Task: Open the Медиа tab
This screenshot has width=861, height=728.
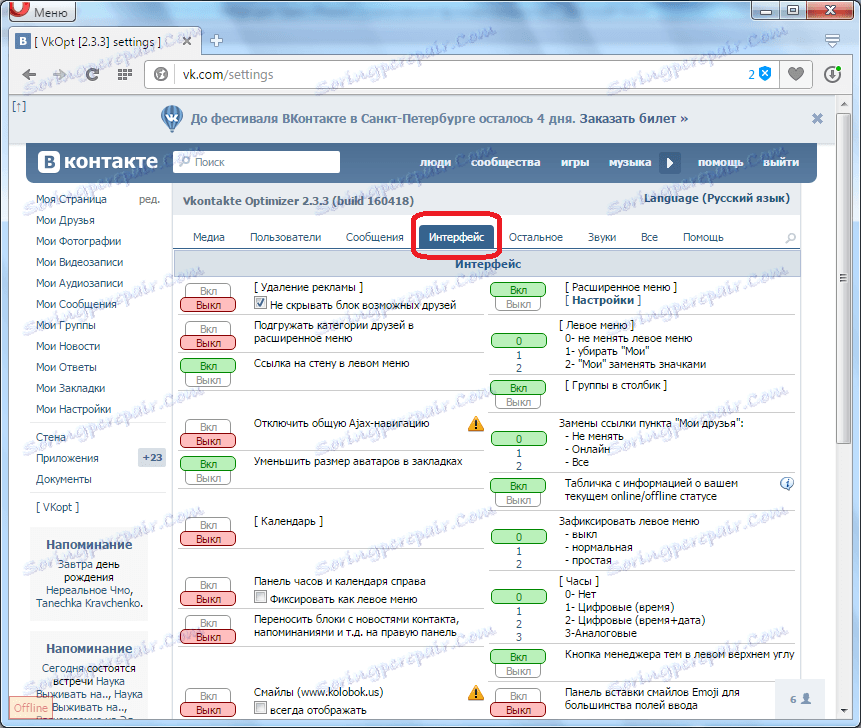Action: tap(209, 237)
